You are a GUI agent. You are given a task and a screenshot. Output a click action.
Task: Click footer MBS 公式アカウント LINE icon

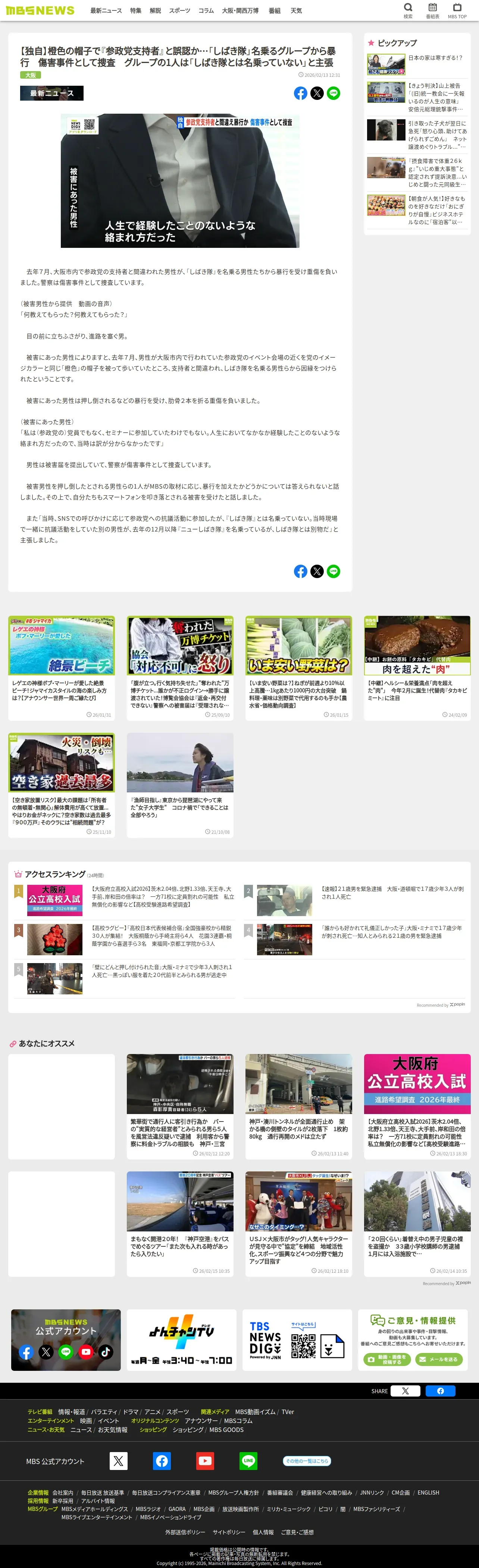248,1461
